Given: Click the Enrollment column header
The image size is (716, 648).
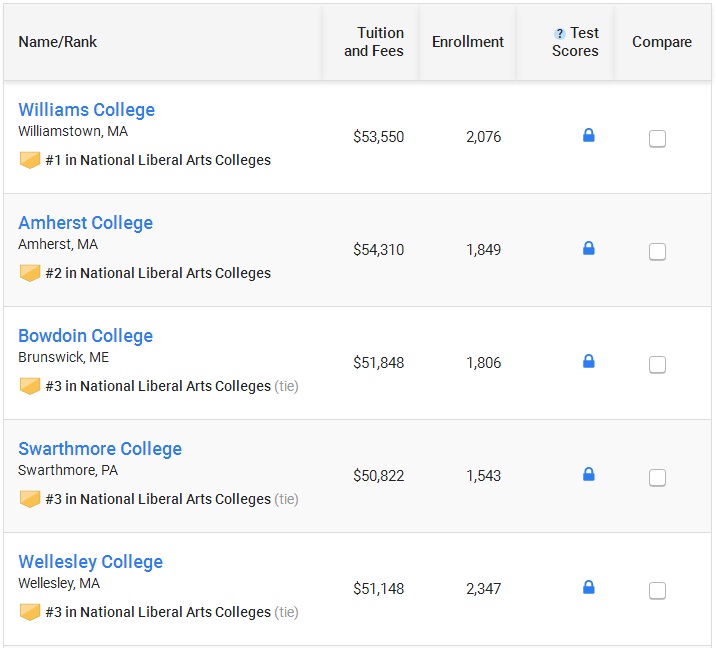Looking at the screenshot, I should coord(468,42).
